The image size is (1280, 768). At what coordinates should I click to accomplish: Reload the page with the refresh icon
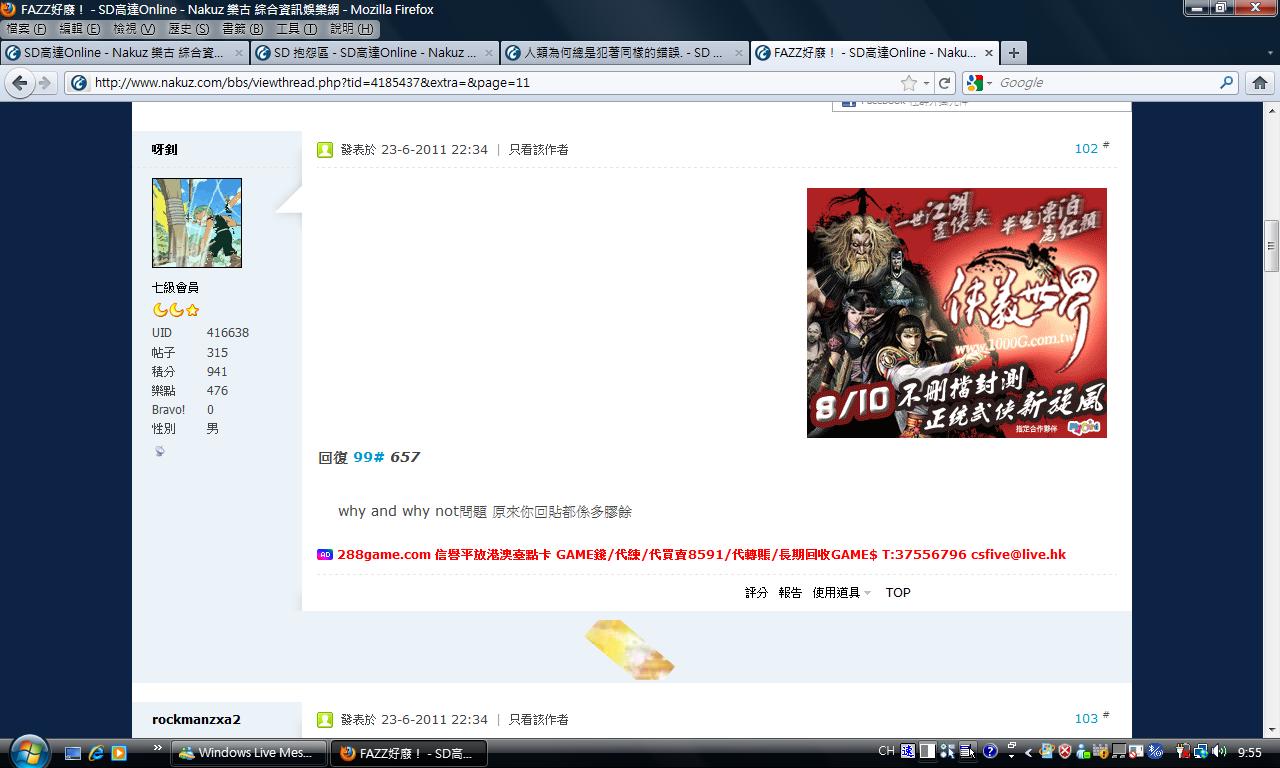[944, 83]
